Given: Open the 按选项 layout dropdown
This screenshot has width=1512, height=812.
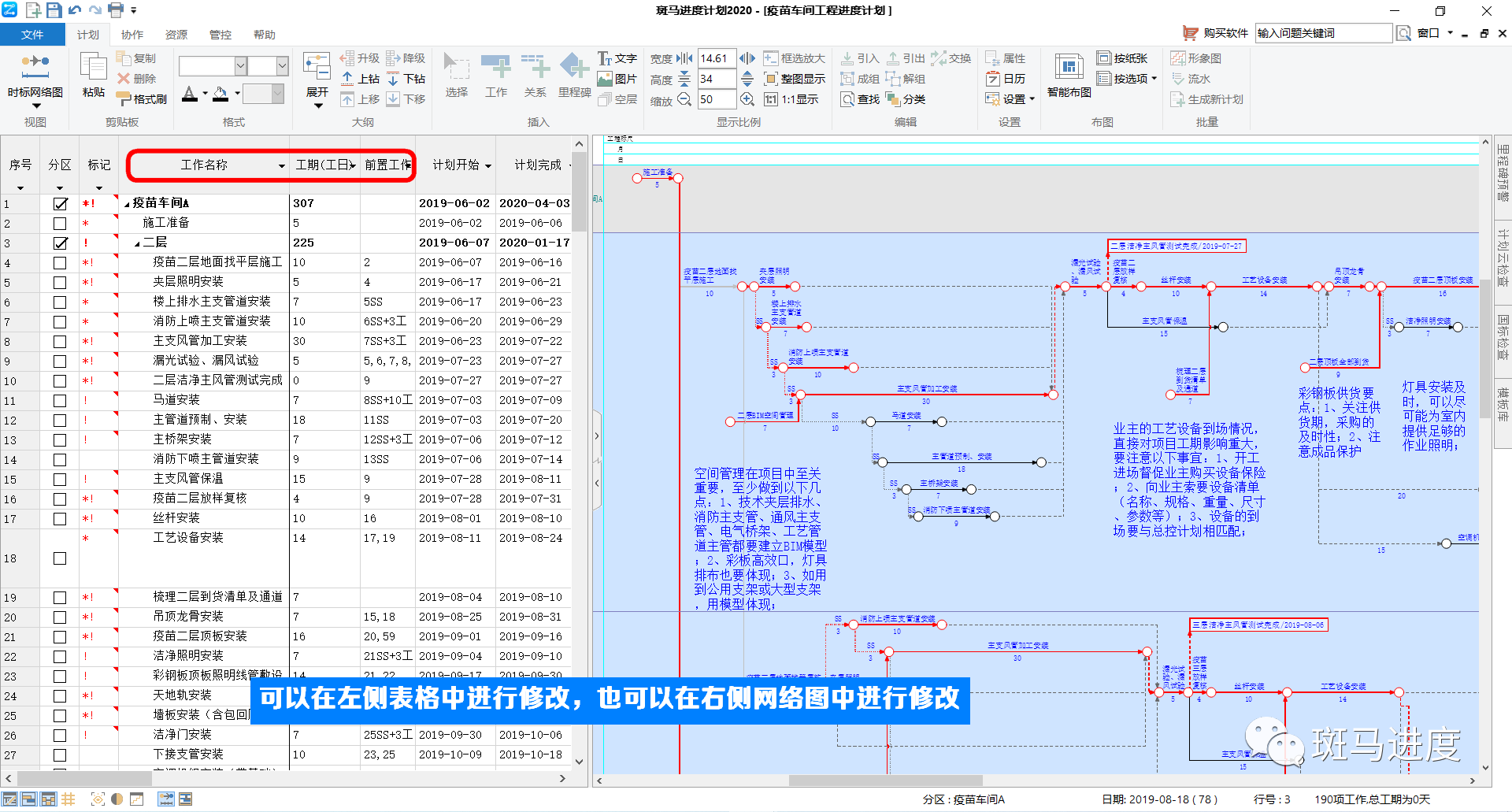Looking at the screenshot, I should (x=1154, y=79).
